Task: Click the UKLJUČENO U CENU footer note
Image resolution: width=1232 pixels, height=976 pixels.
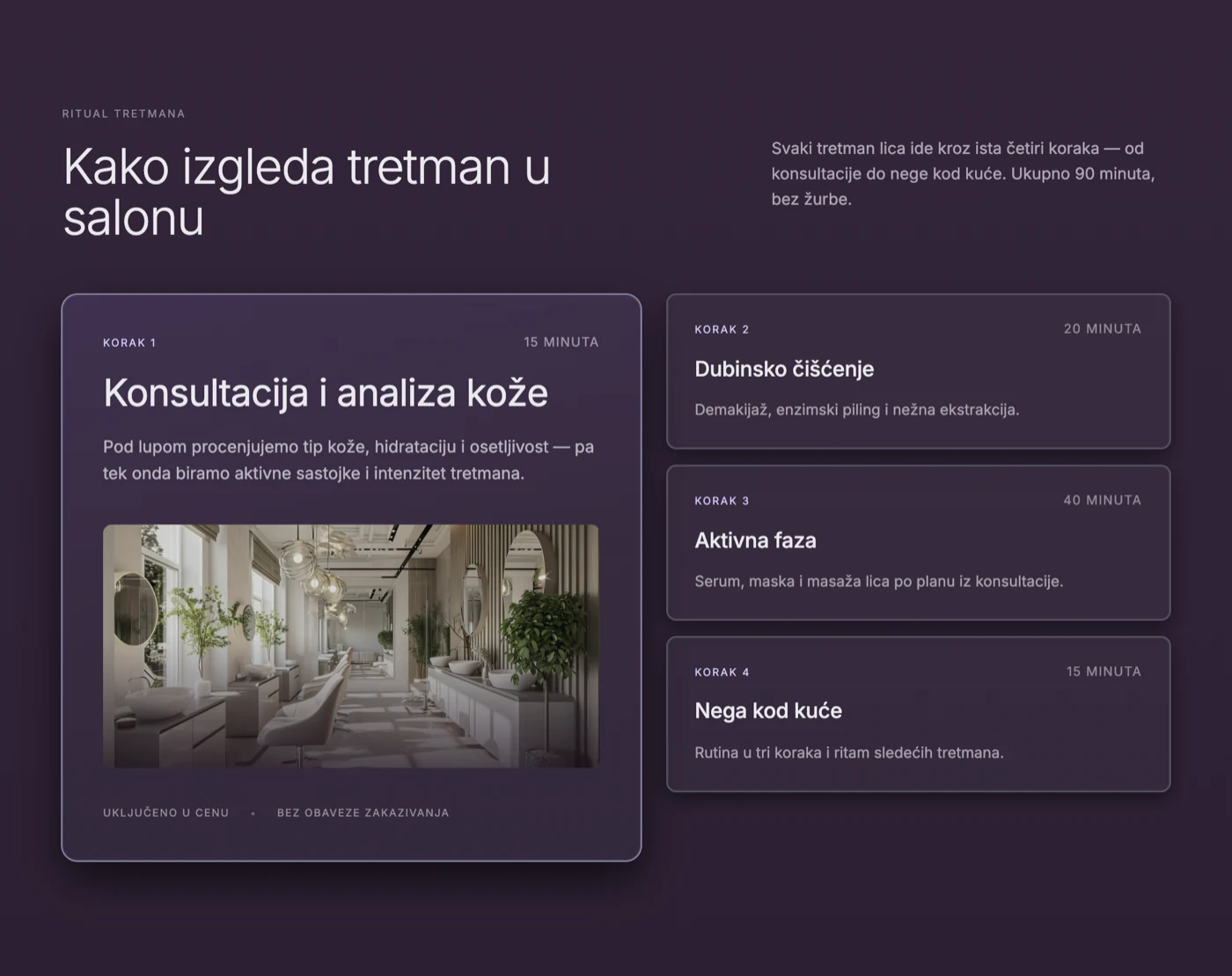Action: click(x=165, y=812)
